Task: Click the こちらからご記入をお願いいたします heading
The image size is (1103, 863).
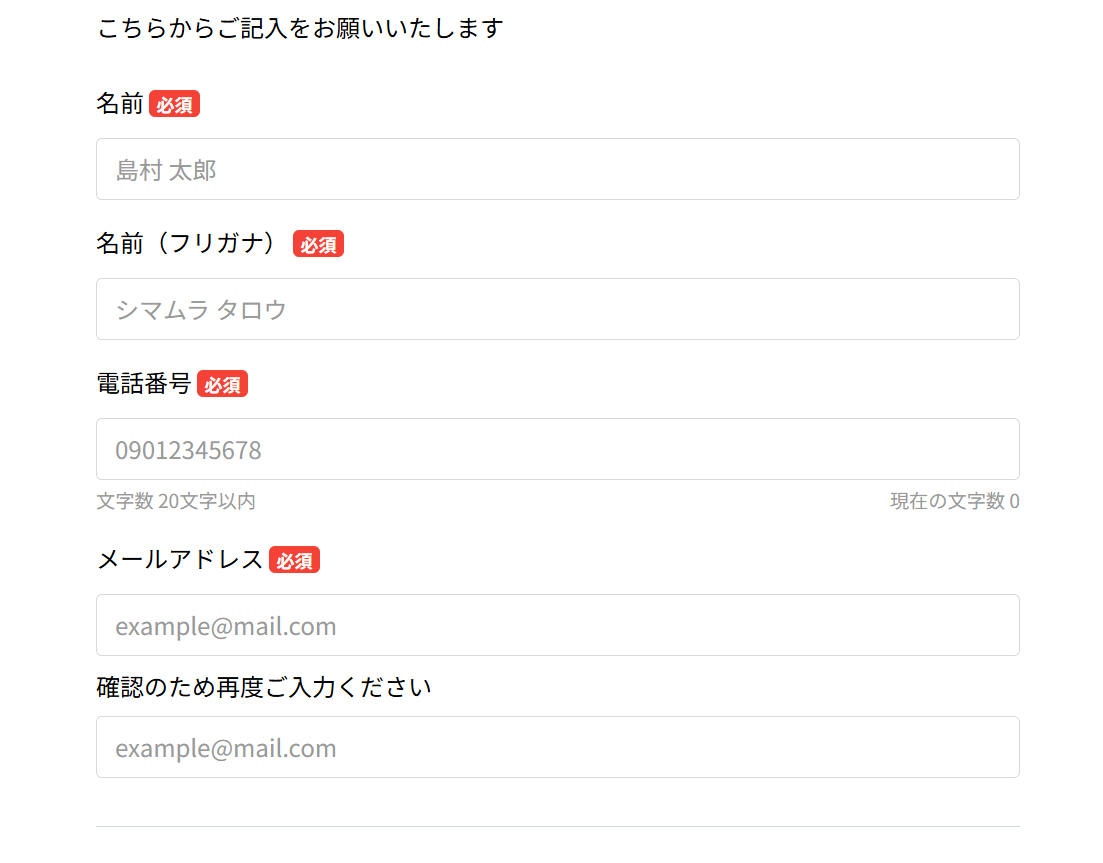Action: [x=300, y=28]
